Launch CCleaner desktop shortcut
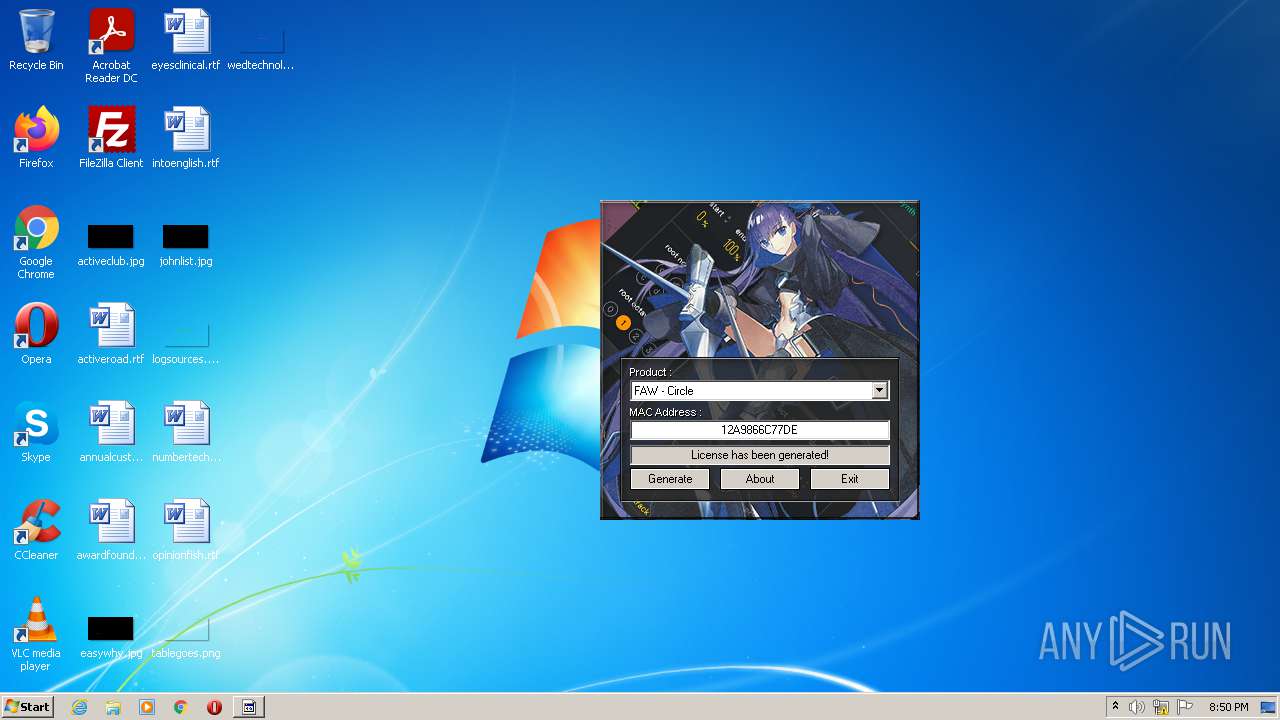Screen dimensions: 1280x720 36,530
